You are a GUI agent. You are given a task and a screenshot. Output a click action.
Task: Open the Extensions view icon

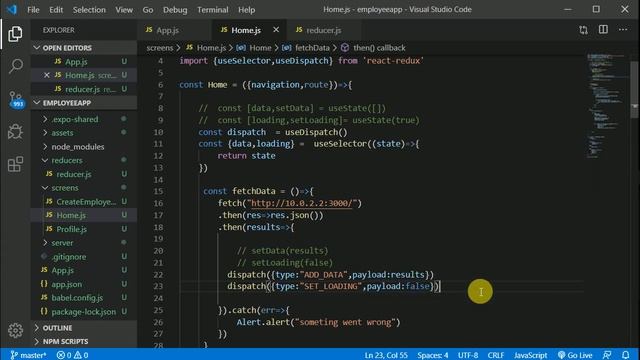[15, 164]
